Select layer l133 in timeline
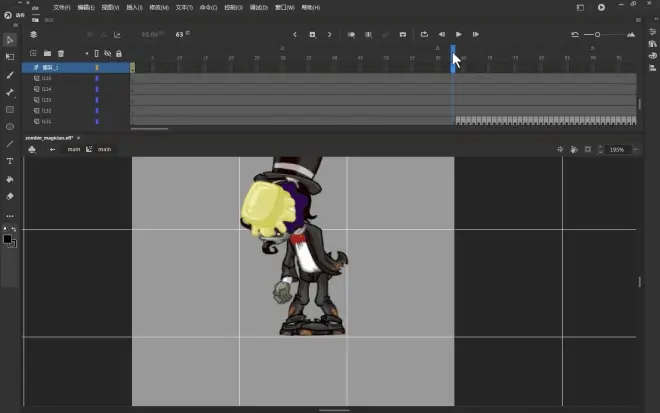The width and height of the screenshot is (660, 413). 76,100
